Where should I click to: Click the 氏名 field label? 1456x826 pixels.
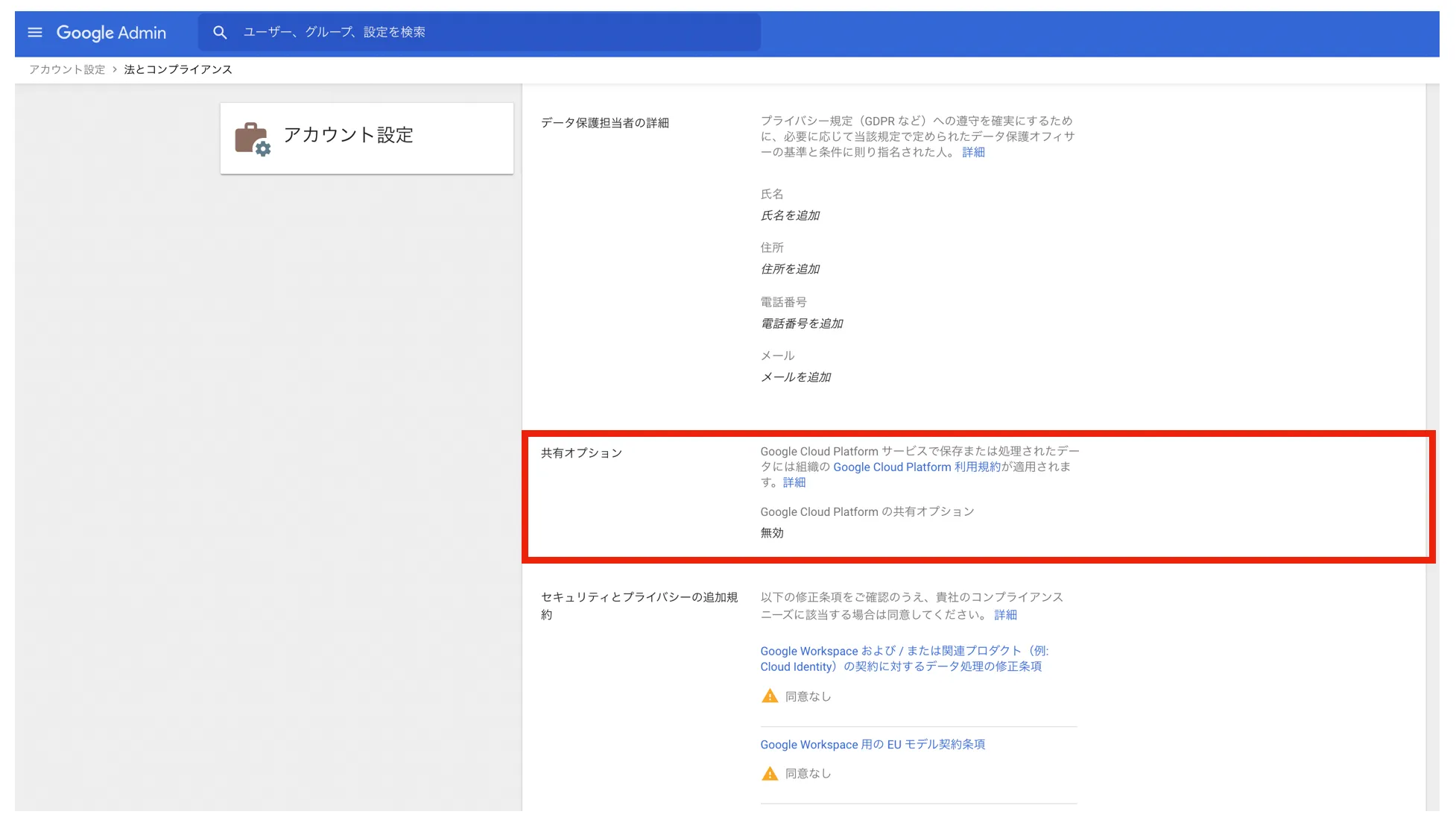(x=772, y=195)
